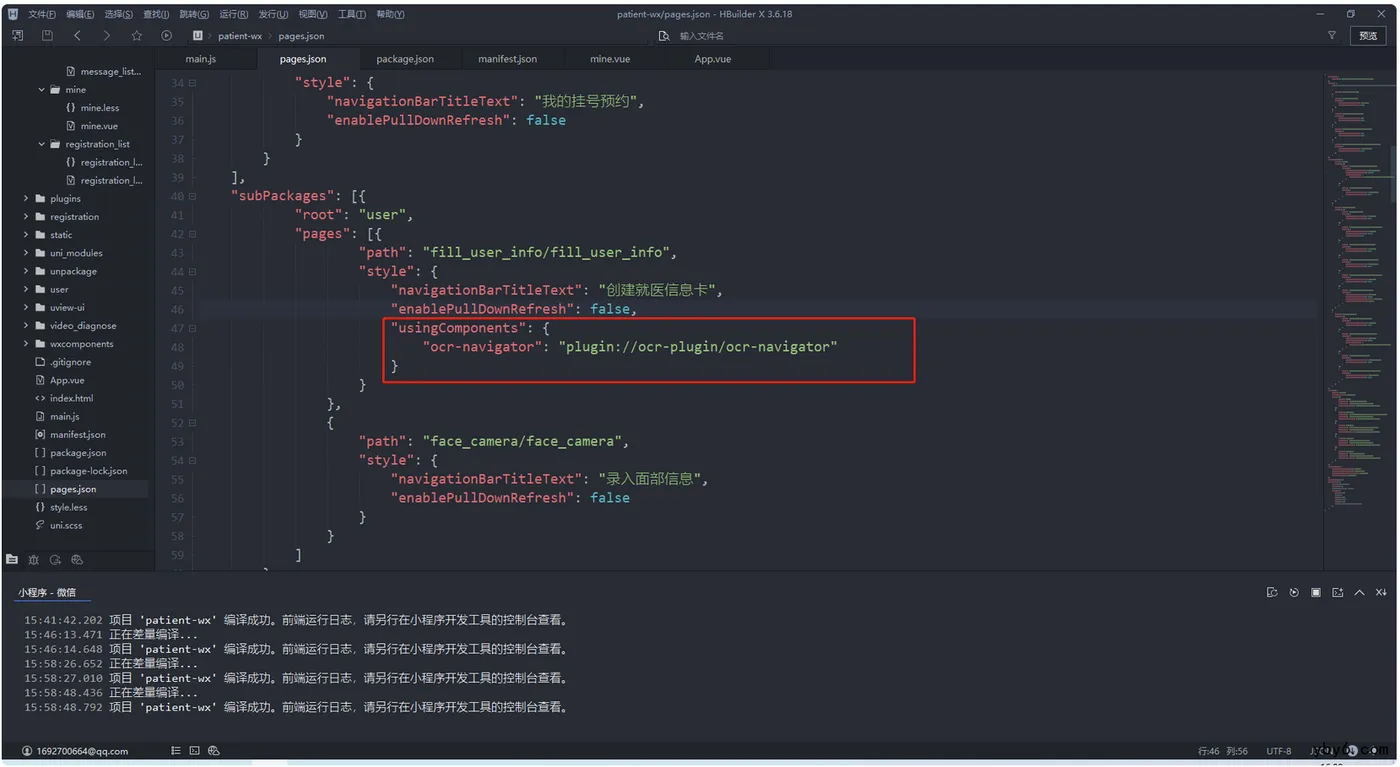Switch to the package.json tab
This screenshot has width=1400, height=767.
(x=405, y=59)
